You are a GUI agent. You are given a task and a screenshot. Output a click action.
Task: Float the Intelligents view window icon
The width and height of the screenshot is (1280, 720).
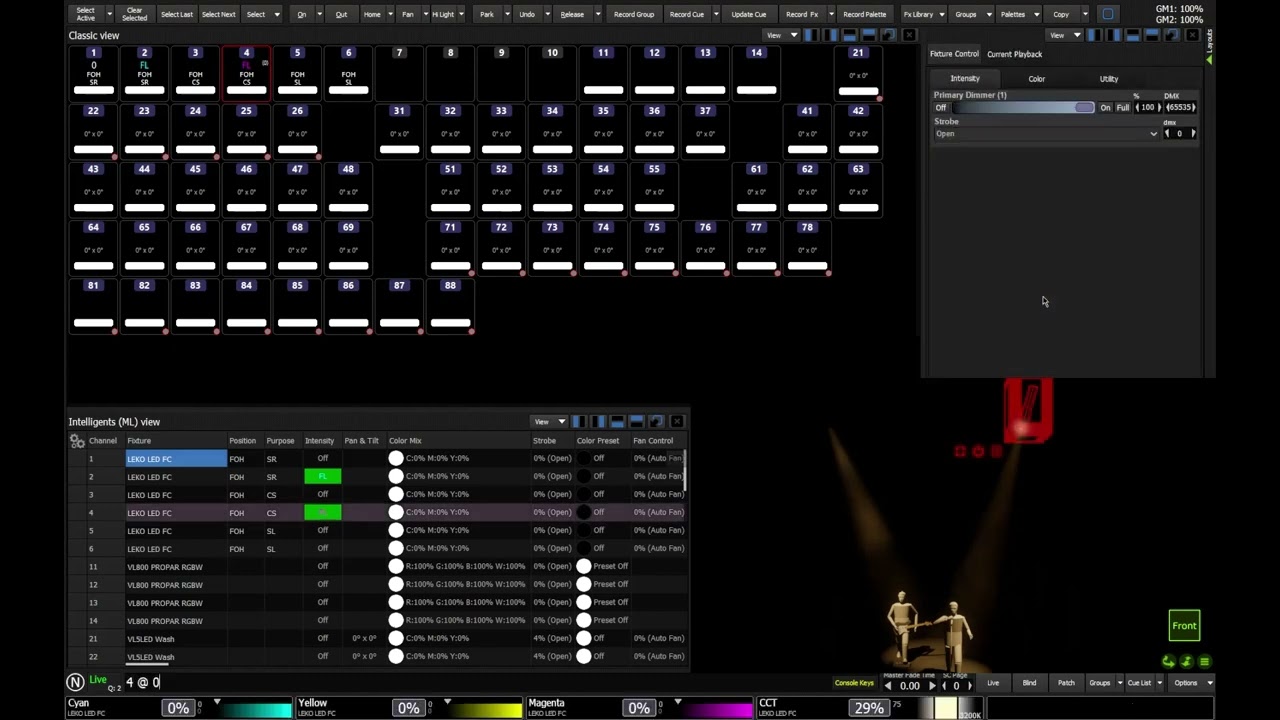click(x=656, y=421)
